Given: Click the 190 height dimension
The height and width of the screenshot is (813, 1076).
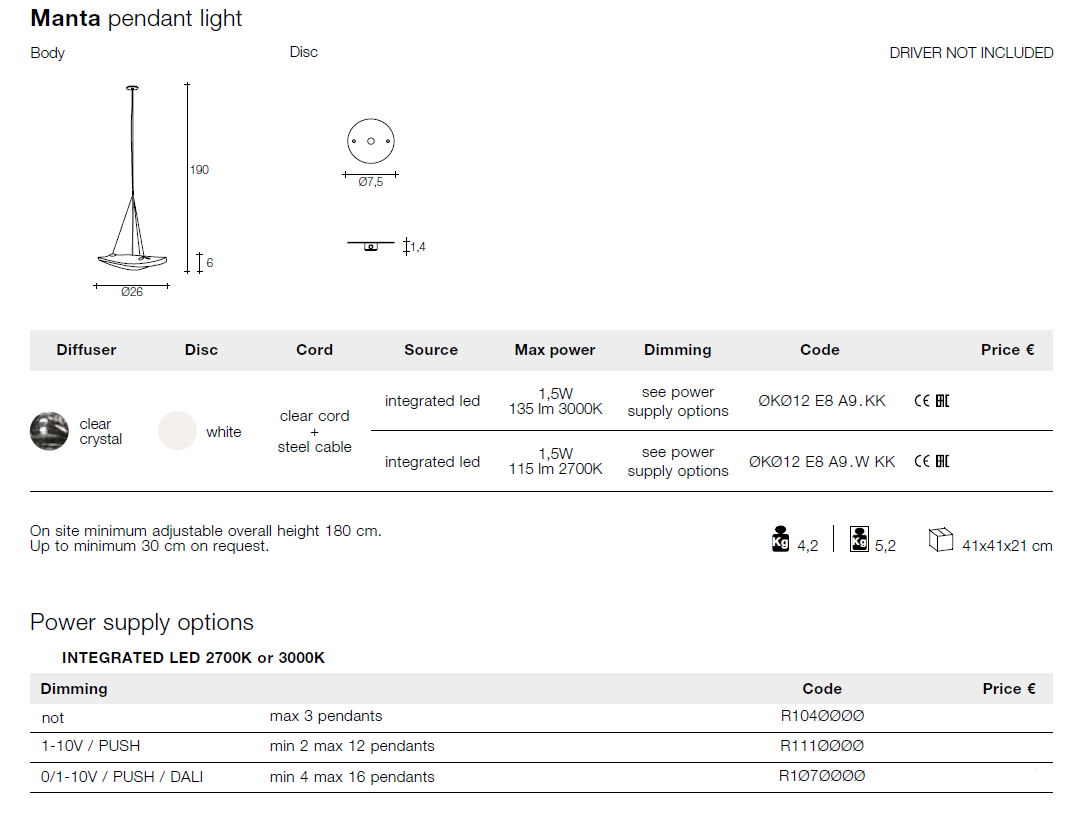Looking at the screenshot, I should pyautogui.click(x=200, y=169).
